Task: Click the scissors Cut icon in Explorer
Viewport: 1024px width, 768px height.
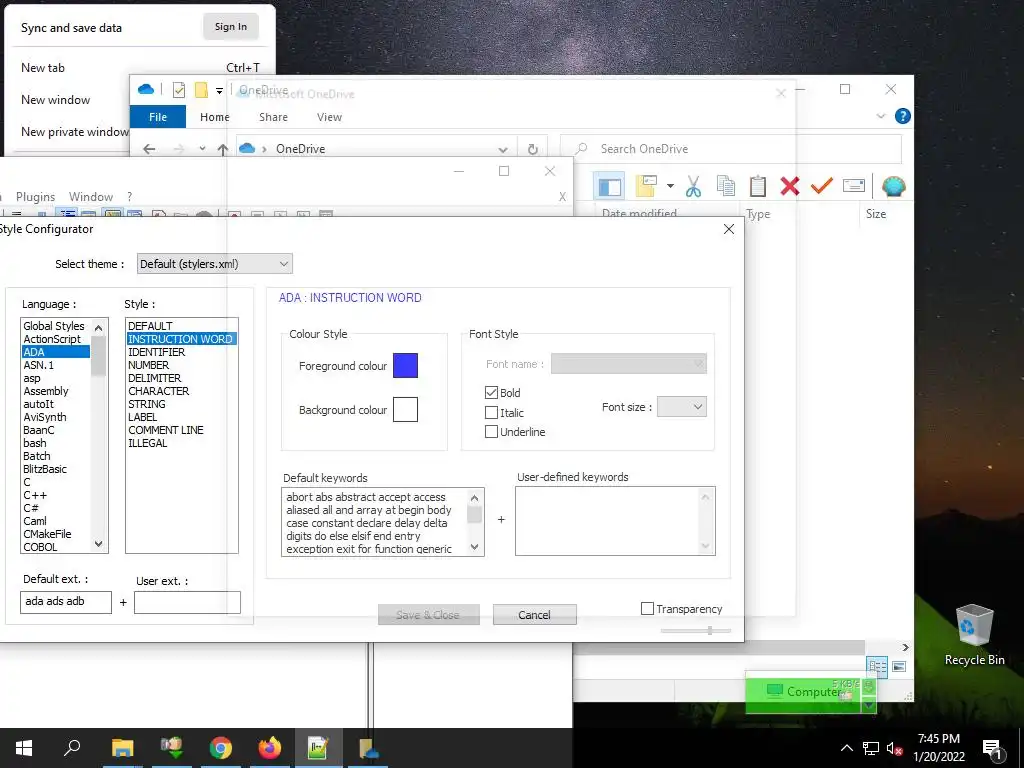Action: click(x=694, y=187)
